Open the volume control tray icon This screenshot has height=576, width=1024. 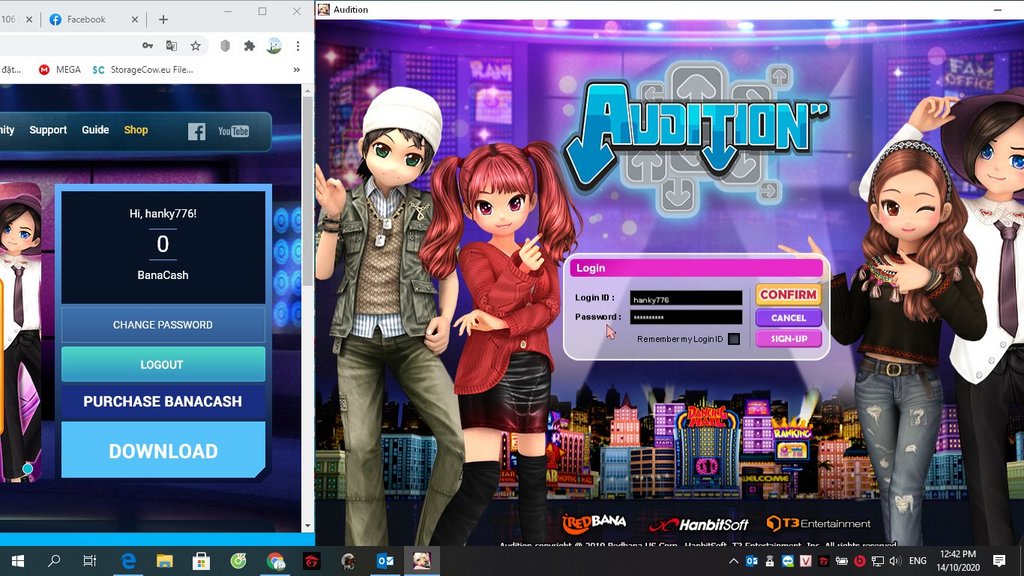895,560
